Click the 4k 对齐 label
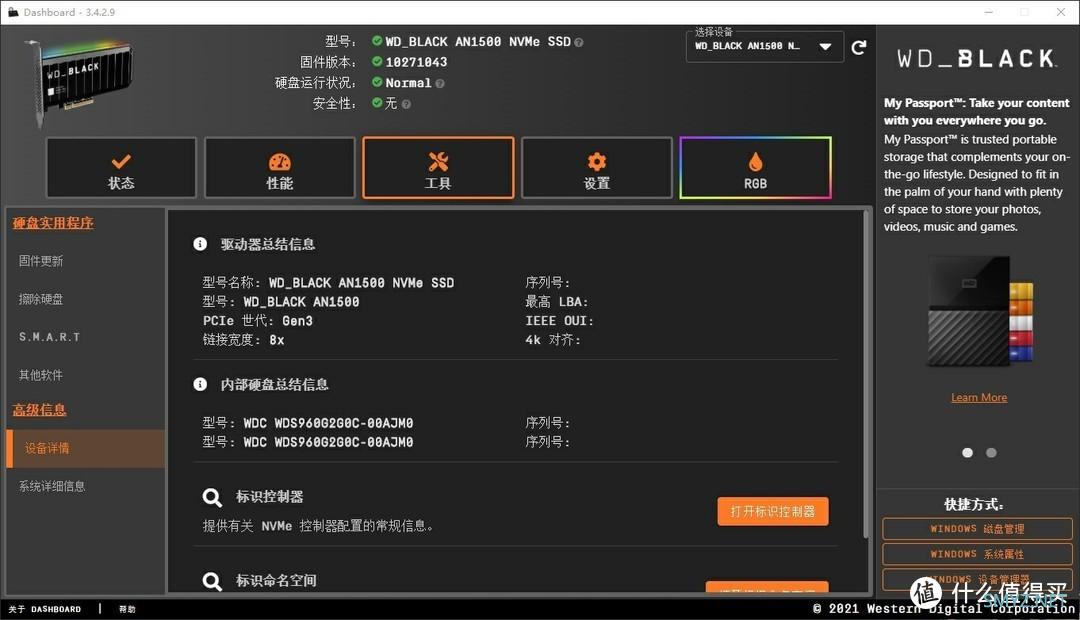The height and width of the screenshot is (620, 1080). pyautogui.click(x=553, y=340)
